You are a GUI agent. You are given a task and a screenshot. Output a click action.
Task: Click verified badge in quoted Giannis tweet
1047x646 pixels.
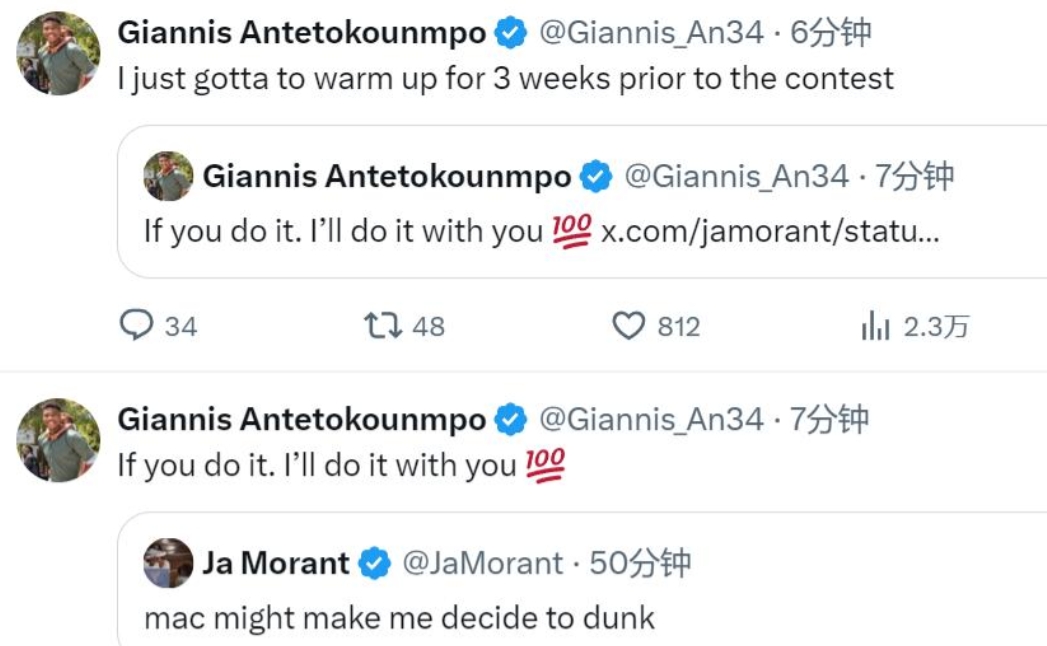(597, 178)
